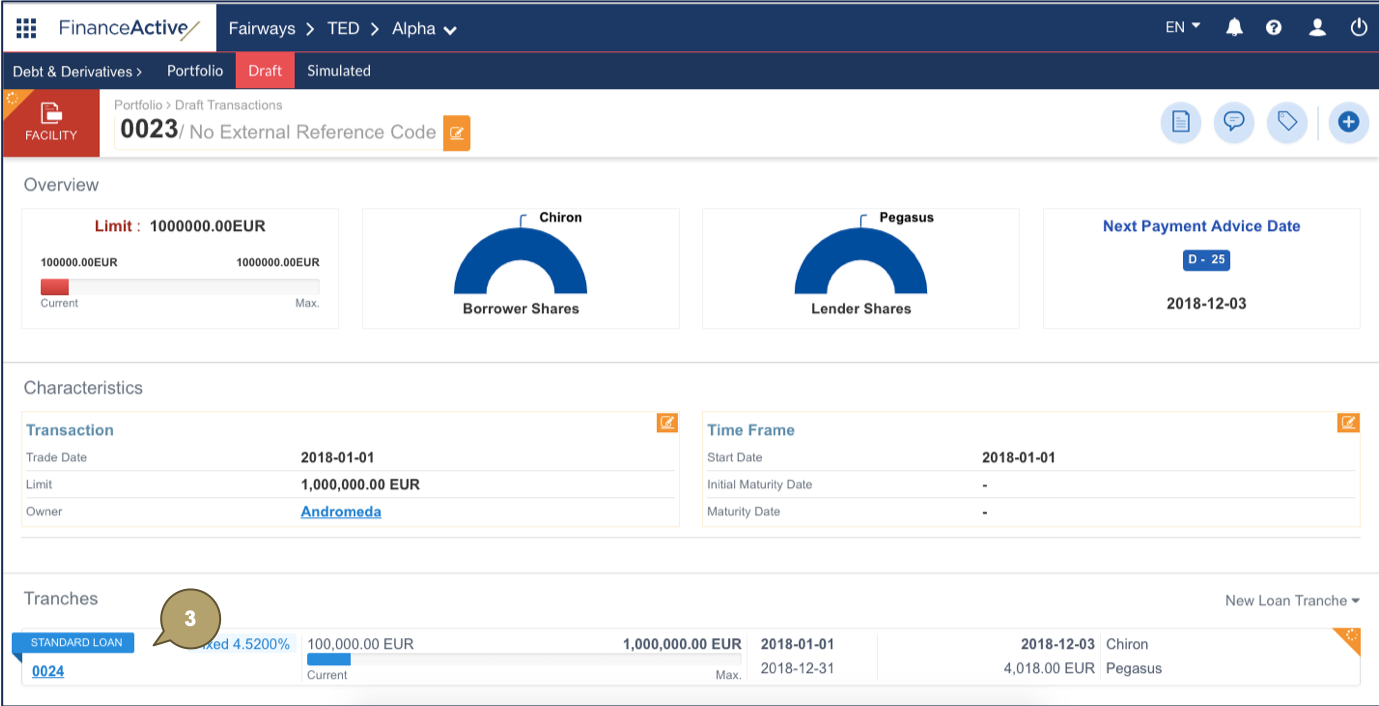This screenshot has height=706, width=1379.
Task: Click the tag label icon
Action: point(1287,122)
